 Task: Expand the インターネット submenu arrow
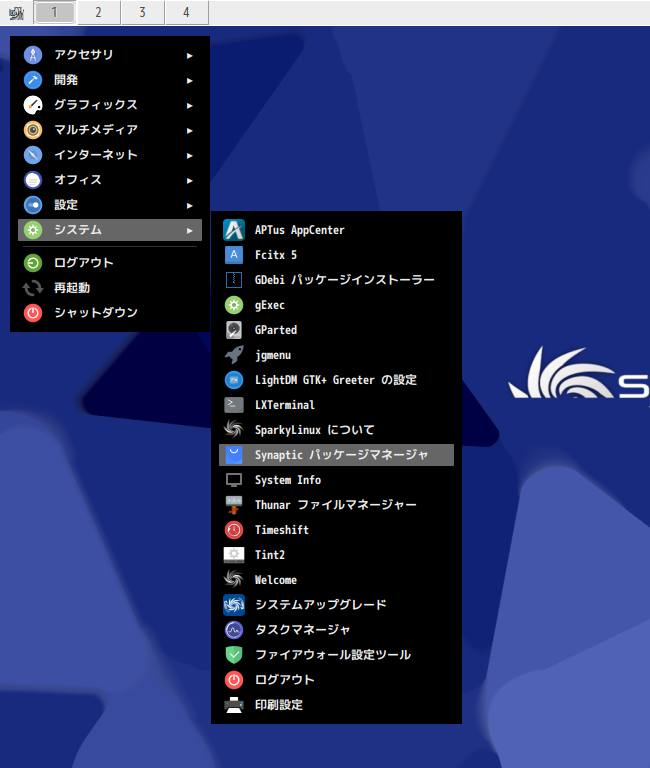[190, 155]
